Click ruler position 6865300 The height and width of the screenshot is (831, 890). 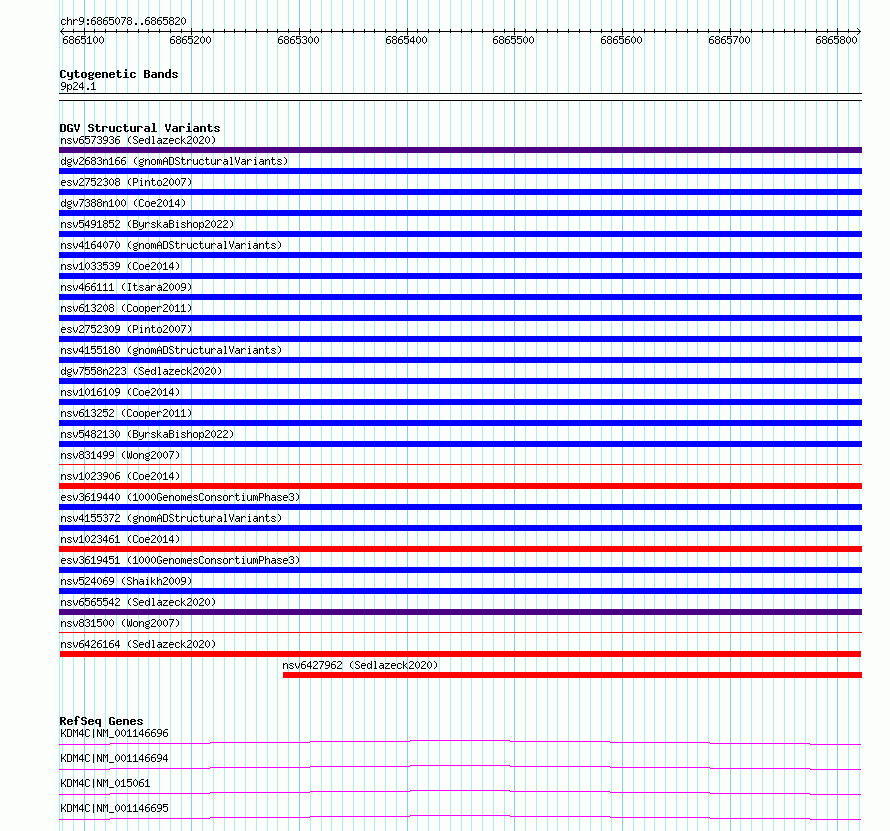coord(298,40)
